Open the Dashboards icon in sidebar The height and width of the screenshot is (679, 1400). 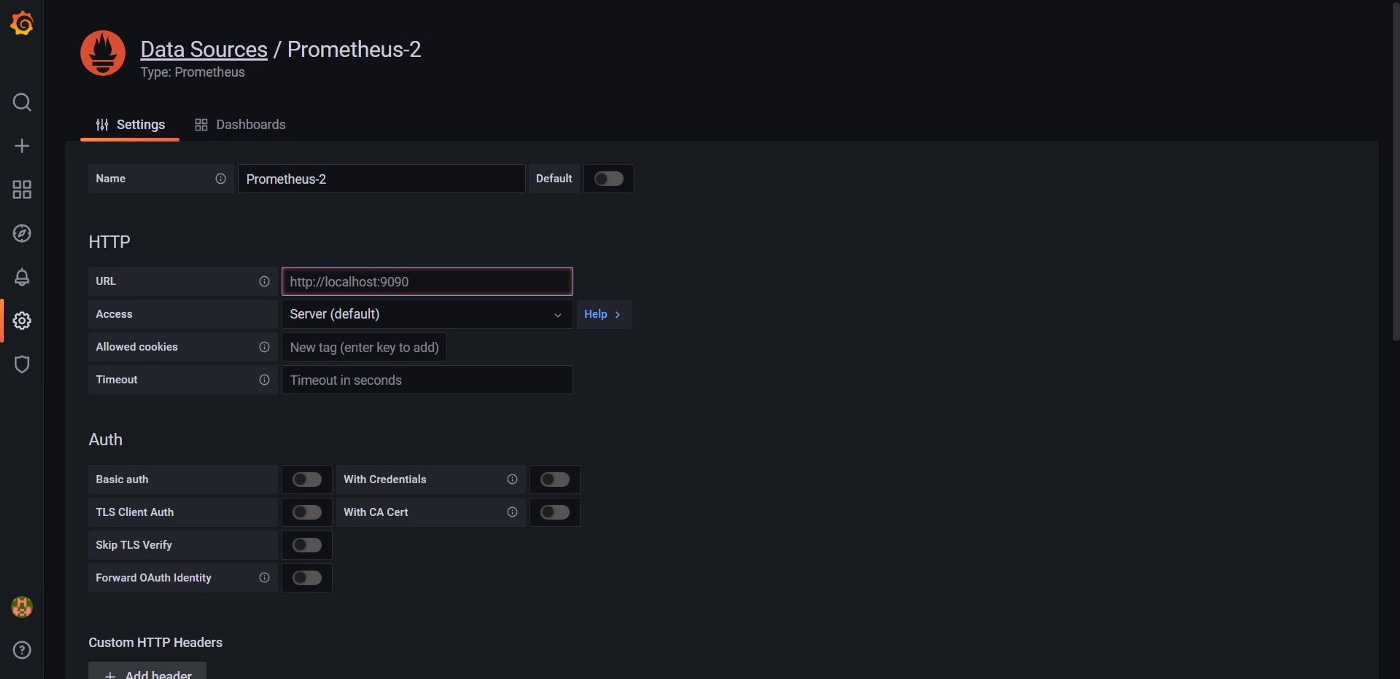point(22,189)
